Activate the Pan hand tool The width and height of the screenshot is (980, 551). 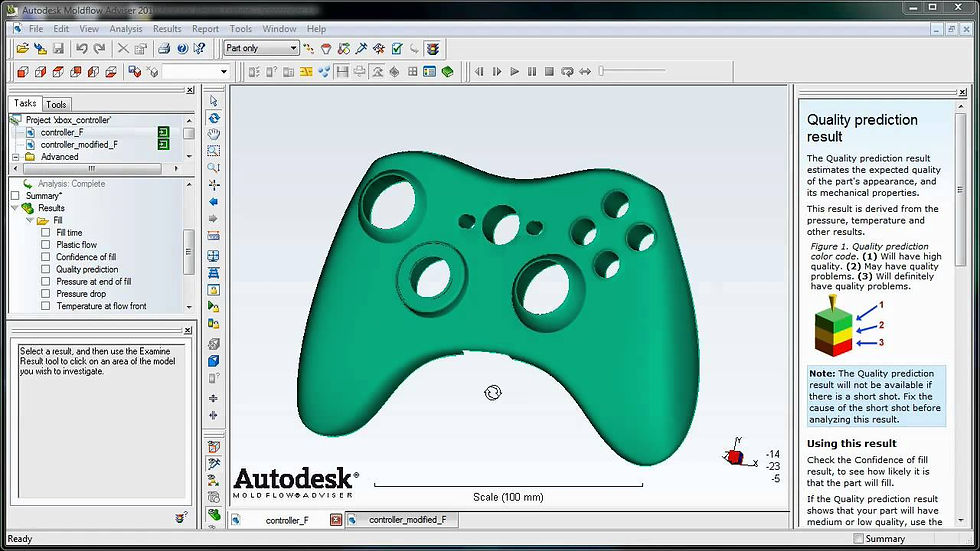pos(214,134)
